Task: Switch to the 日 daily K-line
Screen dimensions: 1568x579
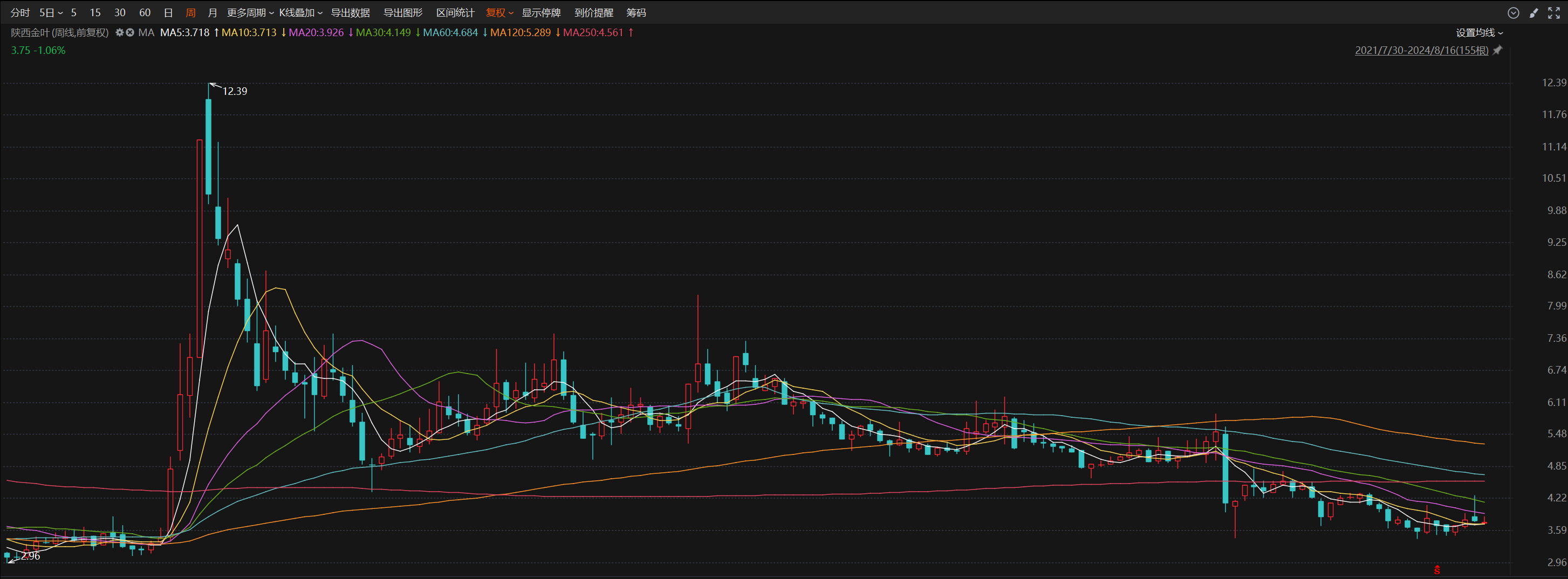Action: tap(169, 13)
